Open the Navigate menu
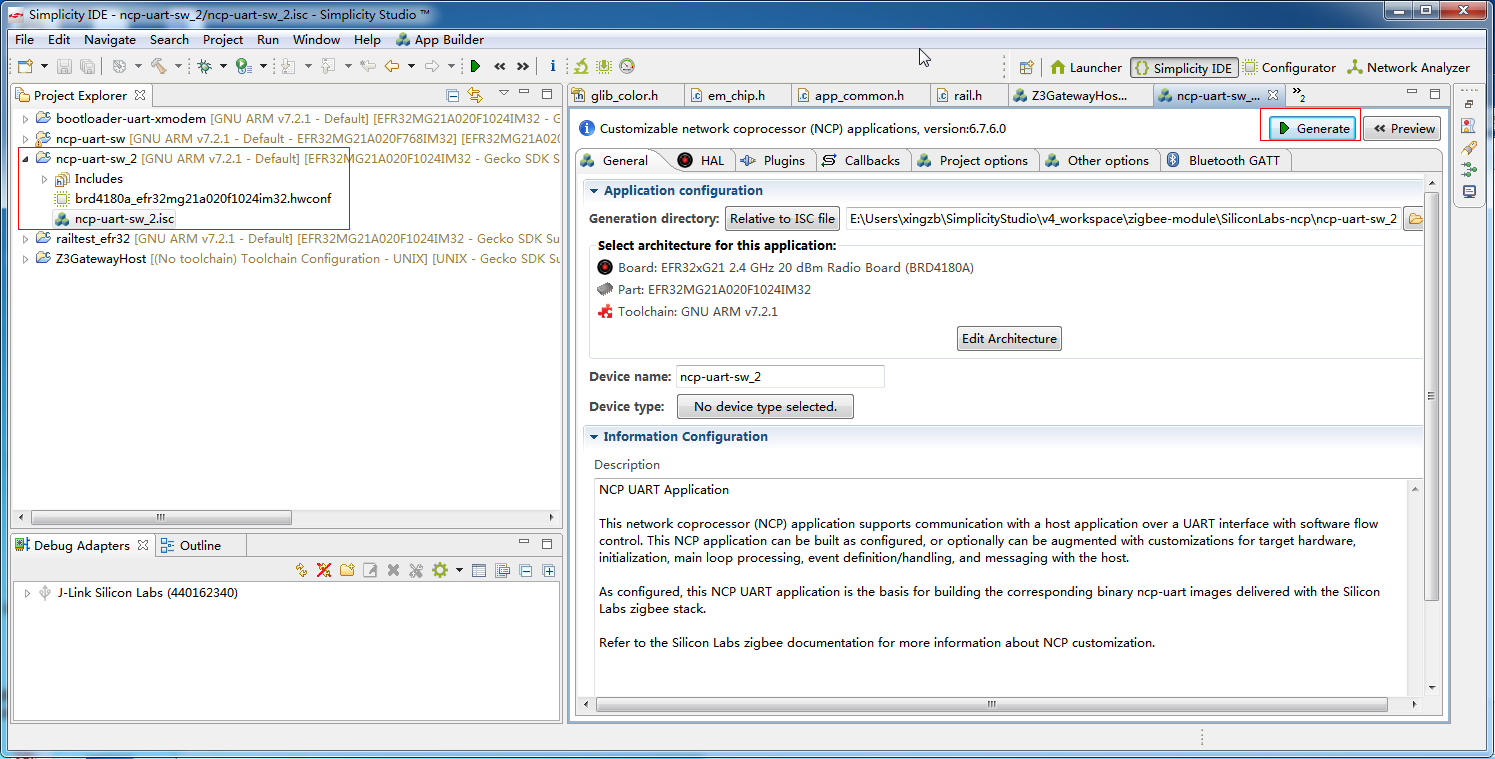 110,39
